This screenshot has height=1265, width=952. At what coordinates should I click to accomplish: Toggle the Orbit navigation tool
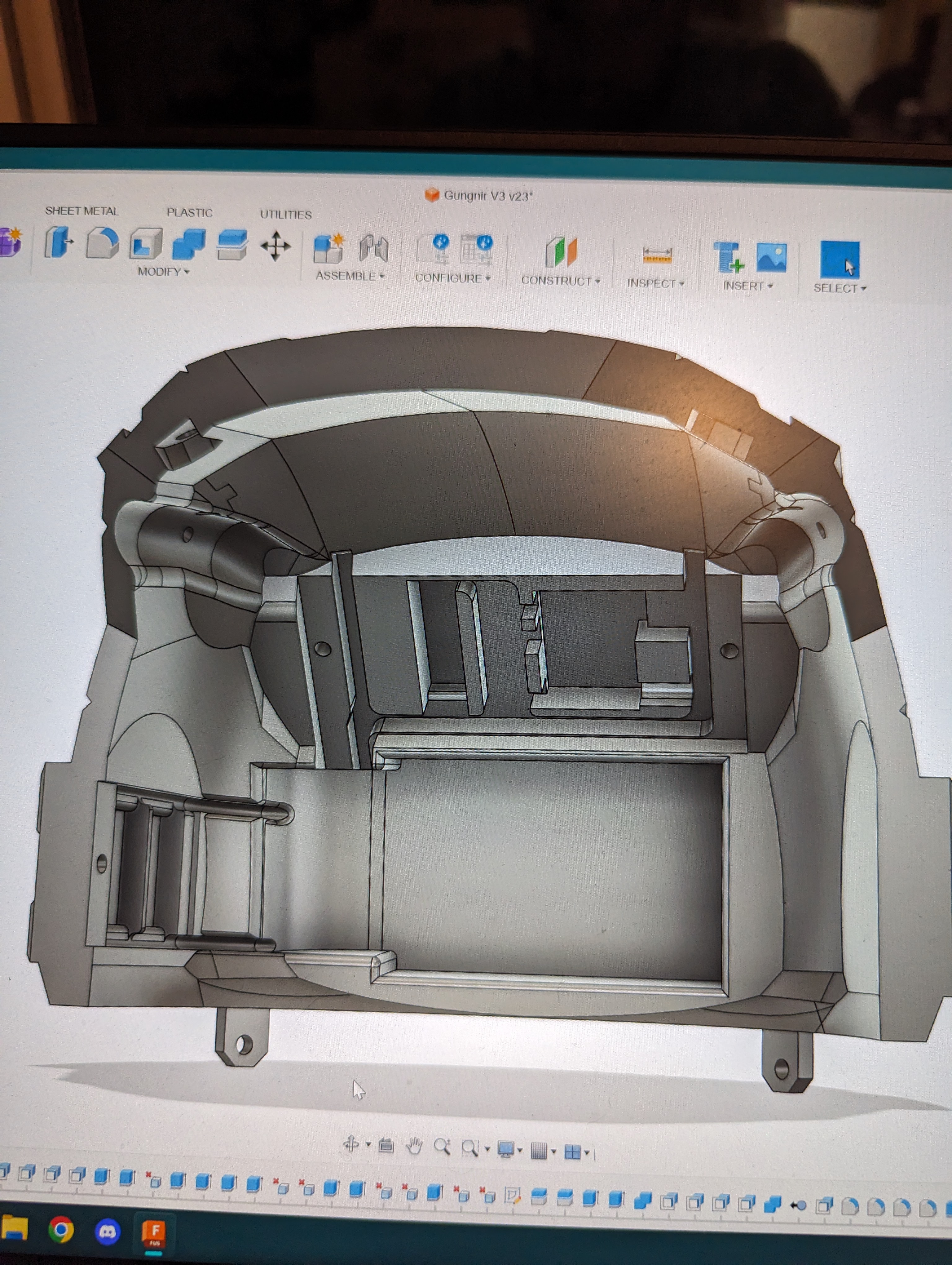(x=351, y=1144)
